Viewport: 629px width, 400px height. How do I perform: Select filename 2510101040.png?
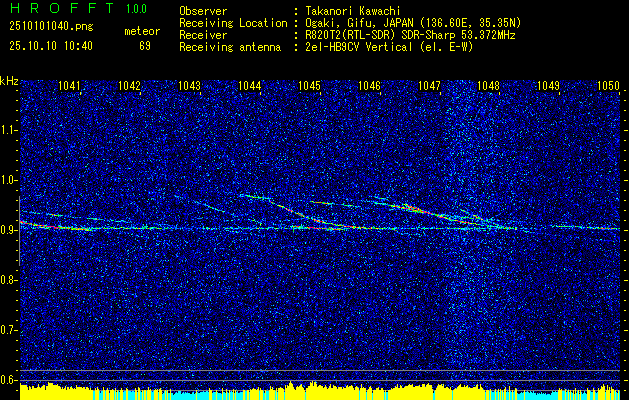tap(51, 27)
